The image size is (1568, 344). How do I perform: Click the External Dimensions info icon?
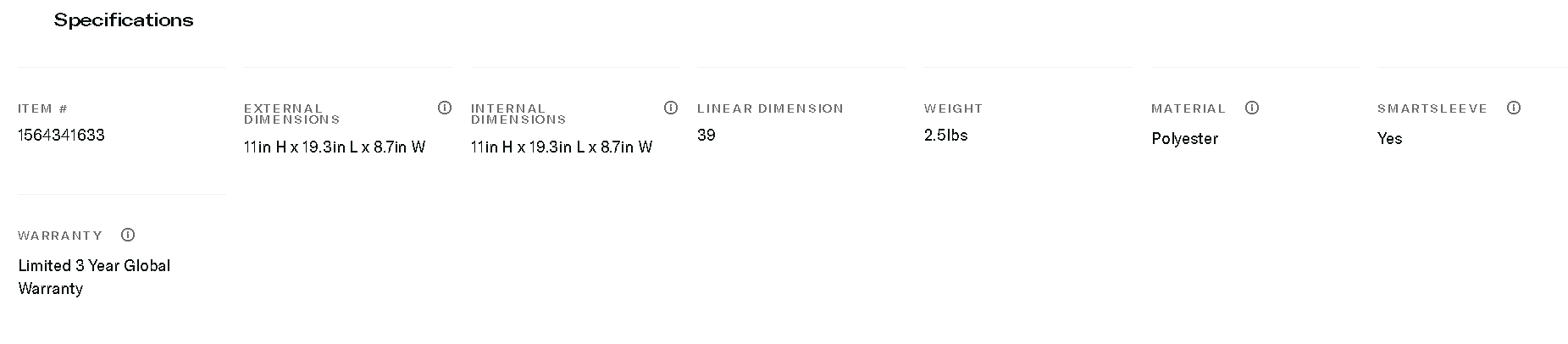tap(445, 108)
